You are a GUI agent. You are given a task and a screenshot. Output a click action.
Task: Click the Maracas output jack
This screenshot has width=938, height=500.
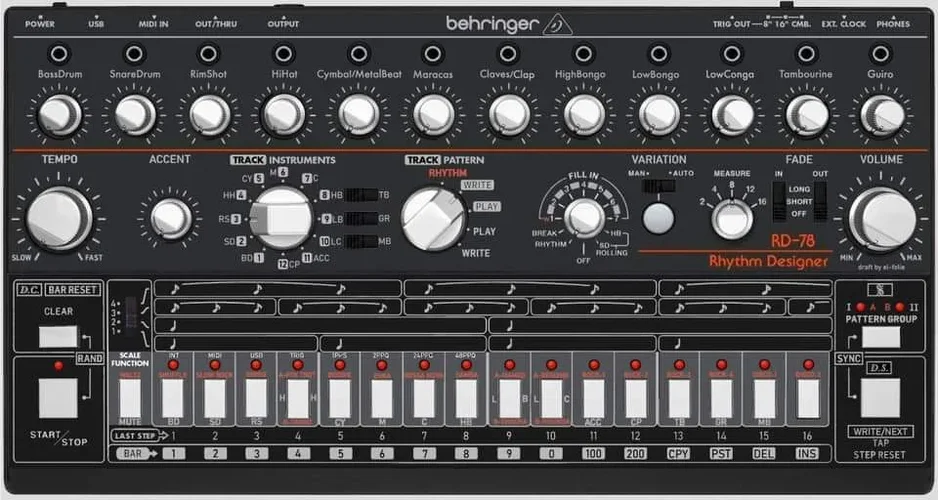tap(433, 54)
